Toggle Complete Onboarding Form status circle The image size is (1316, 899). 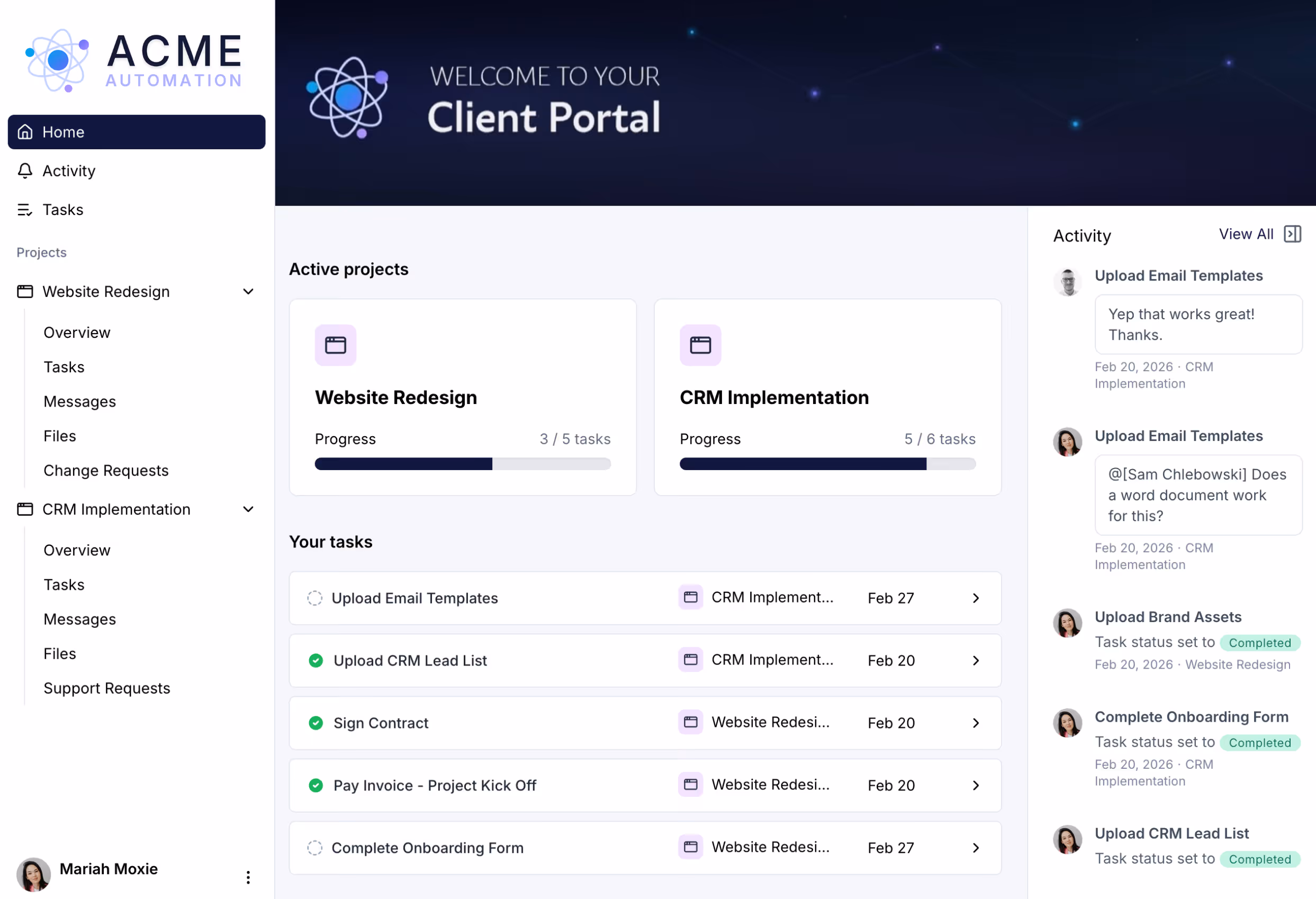tap(315, 848)
